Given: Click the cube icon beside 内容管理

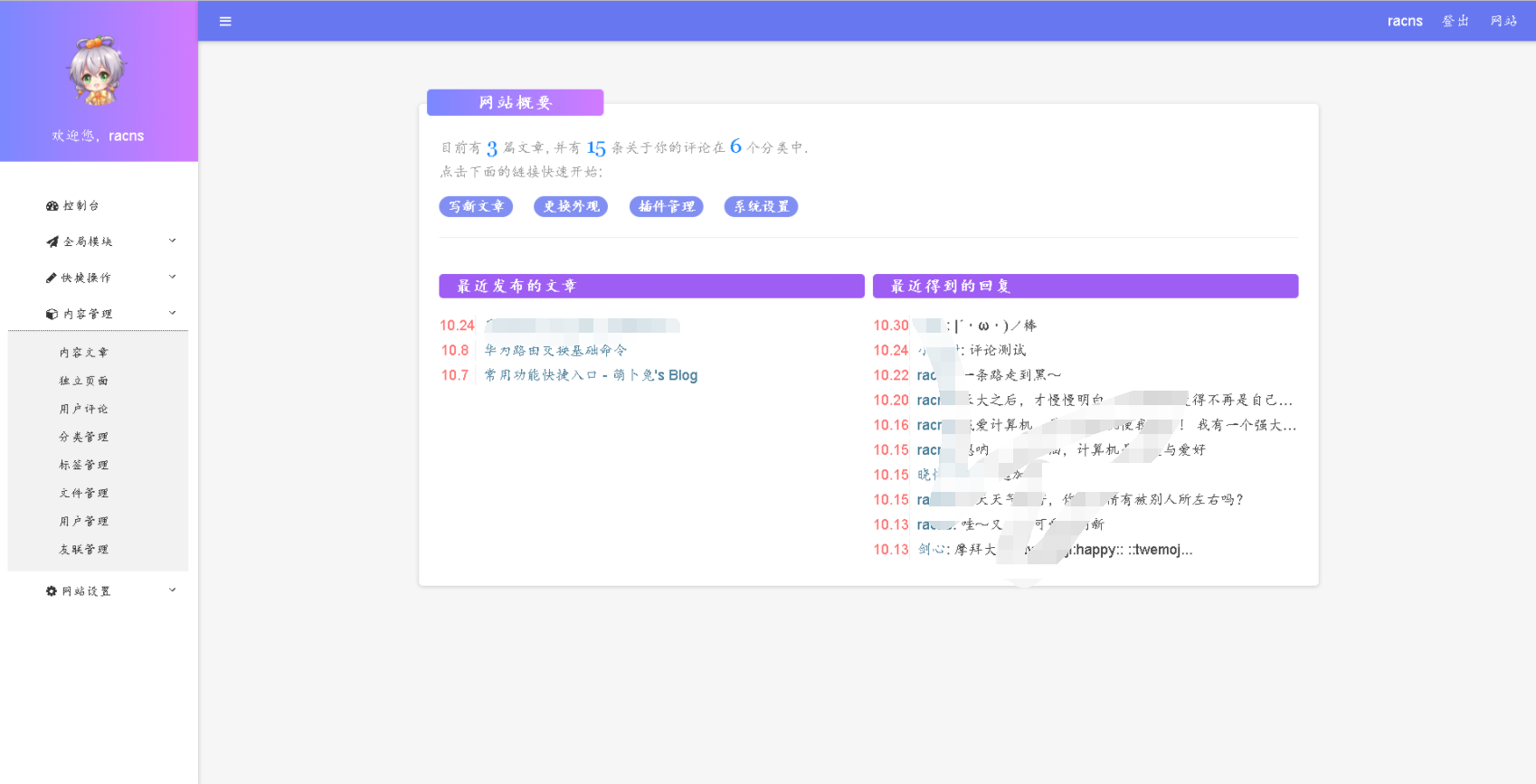Looking at the screenshot, I should pos(52,315).
